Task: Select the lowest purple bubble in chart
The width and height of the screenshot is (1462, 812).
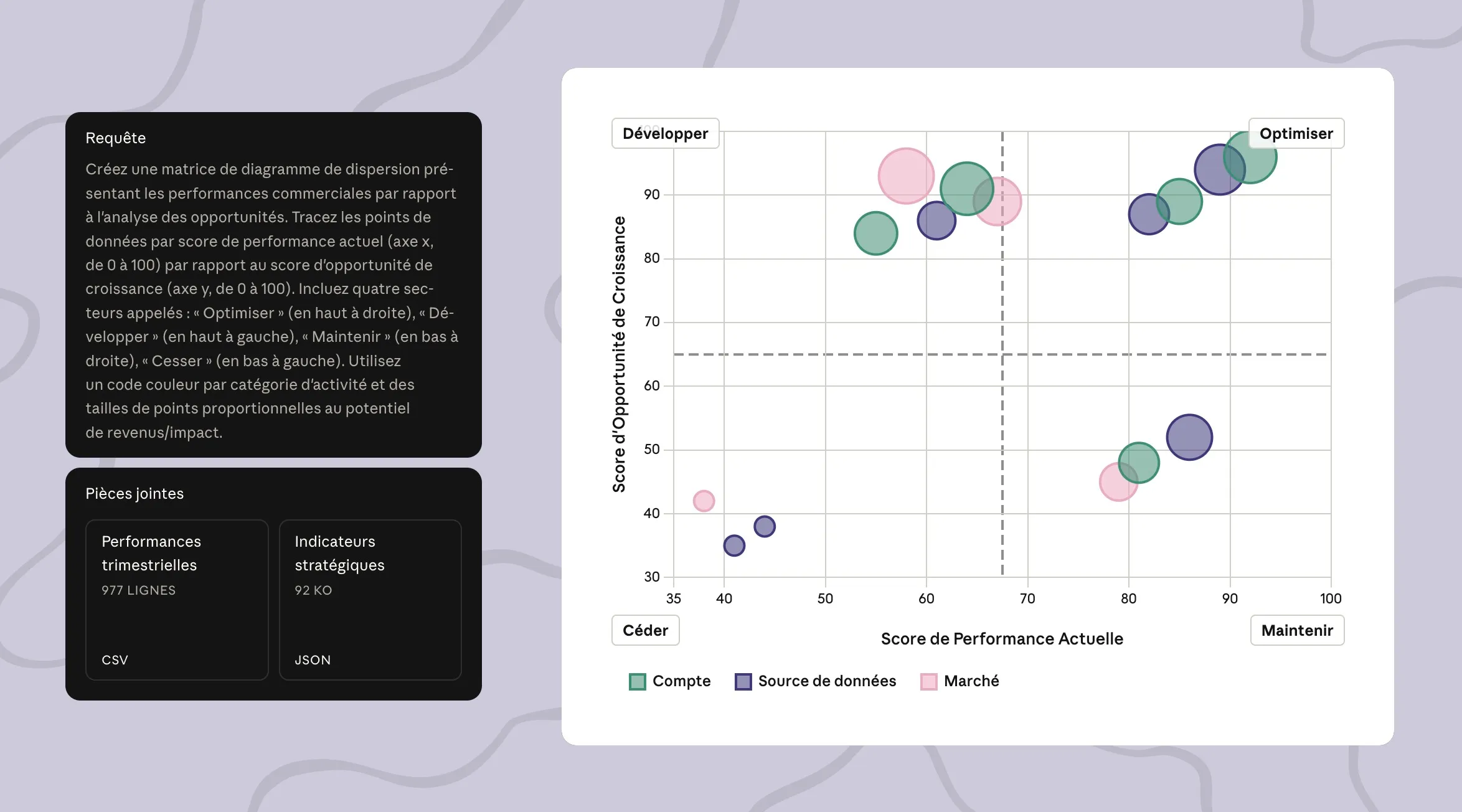Action: [734, 545]
